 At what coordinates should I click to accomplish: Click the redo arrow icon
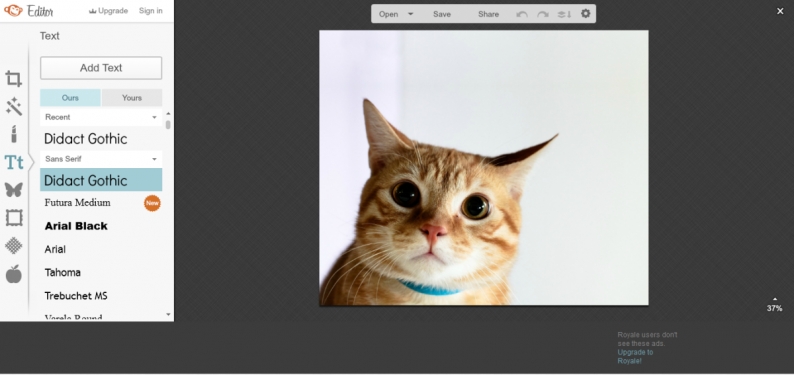pyautogui.click(x=542, y=14)
